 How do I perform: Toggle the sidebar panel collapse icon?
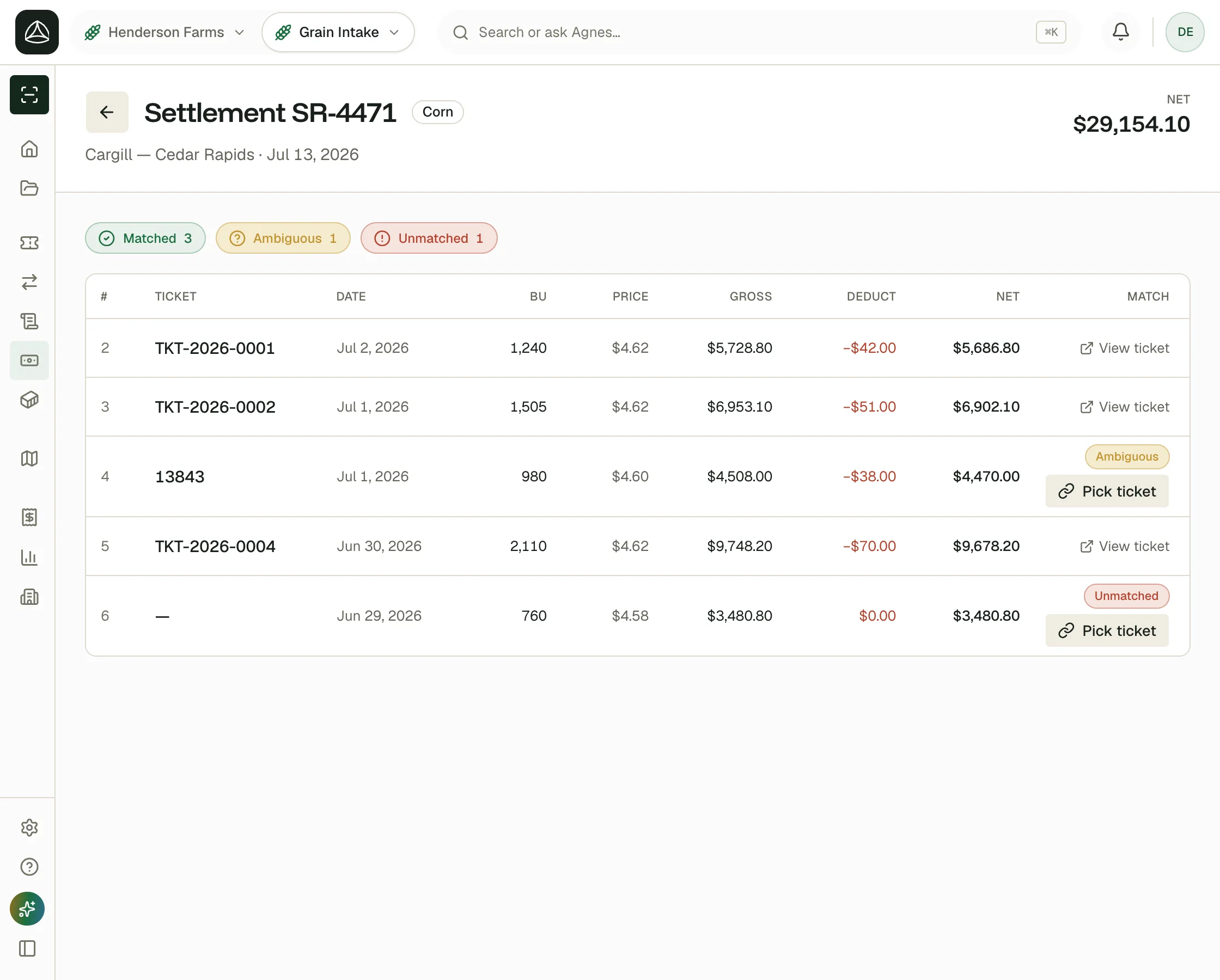27,948
